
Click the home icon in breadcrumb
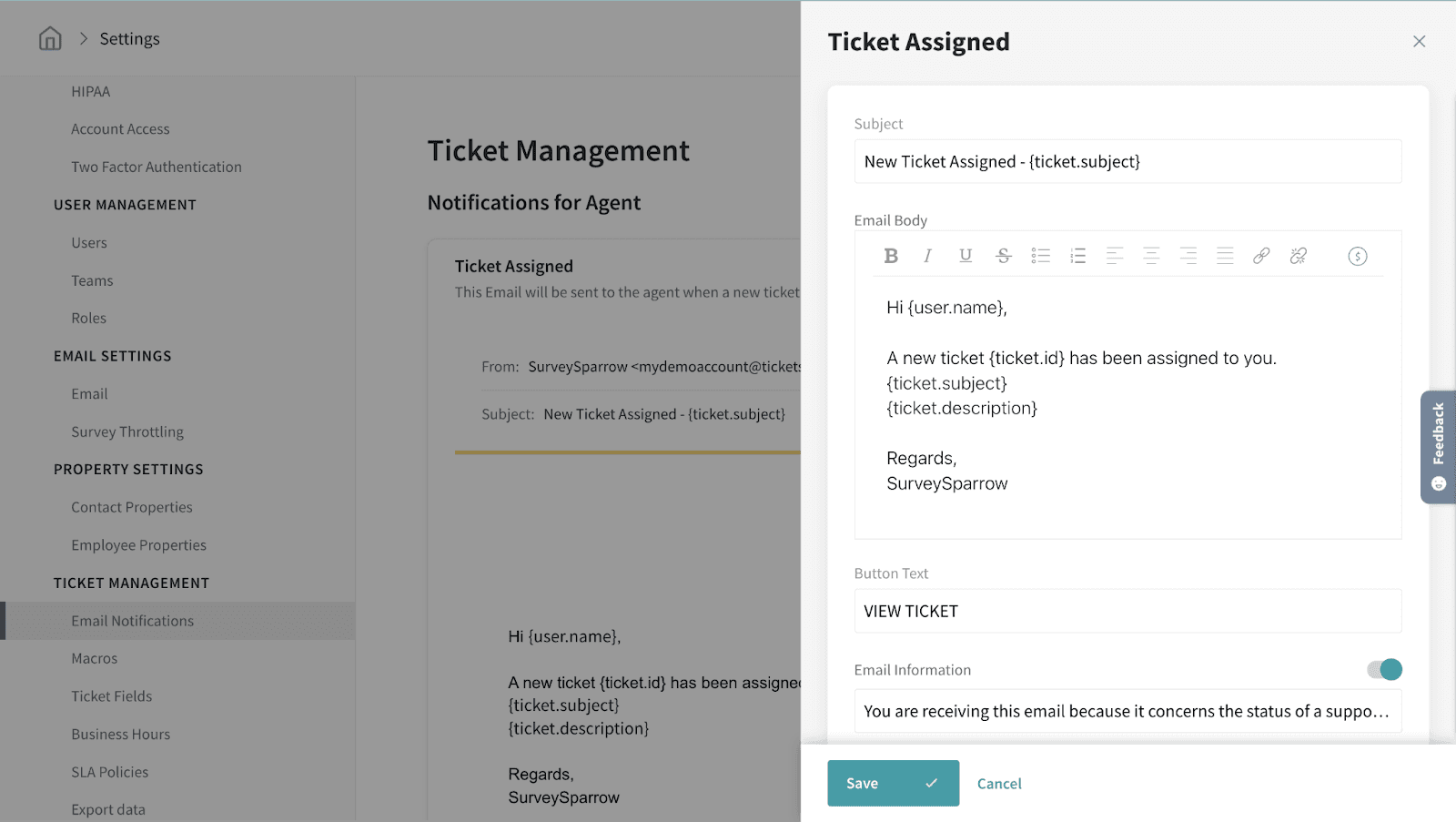(x=50, y=38)
